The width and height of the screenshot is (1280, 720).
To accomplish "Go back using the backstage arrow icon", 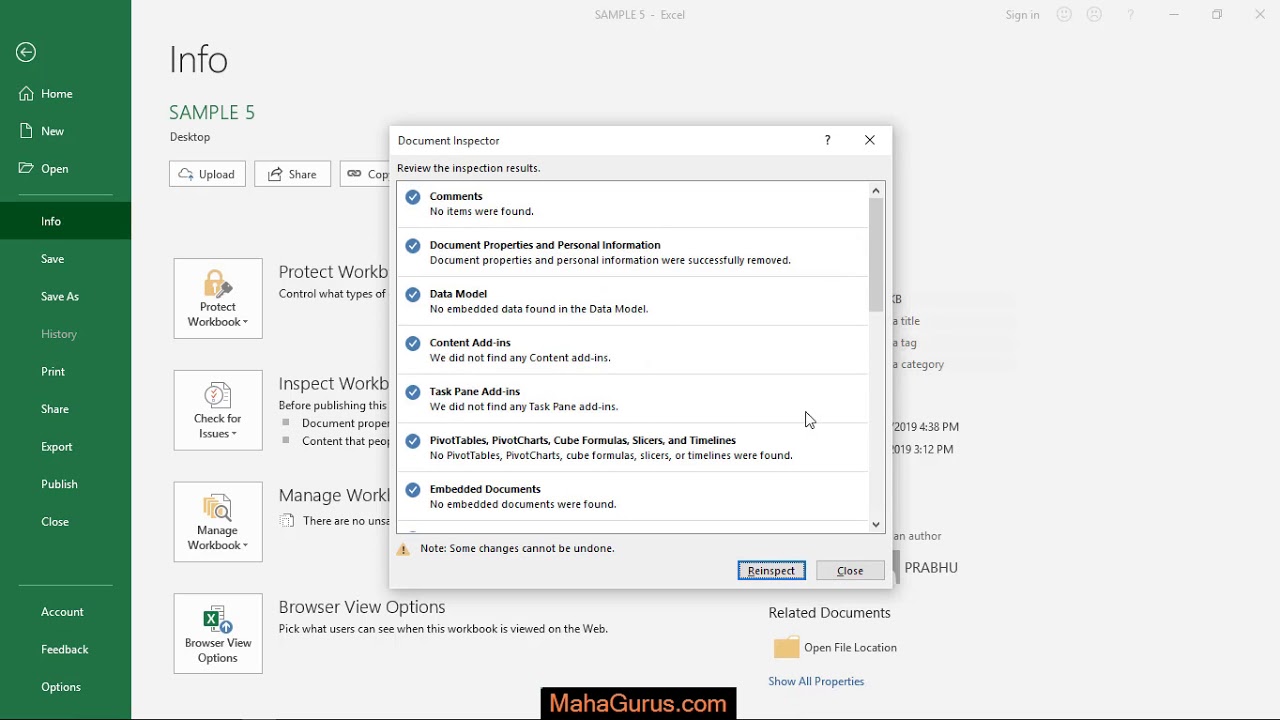I will click(x=26, y=52).
